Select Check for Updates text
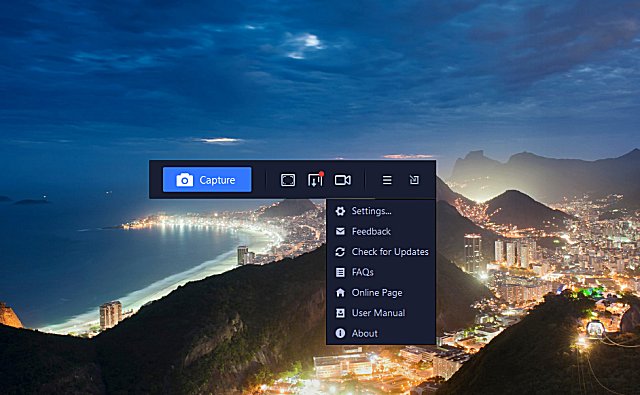 [390, 252]
